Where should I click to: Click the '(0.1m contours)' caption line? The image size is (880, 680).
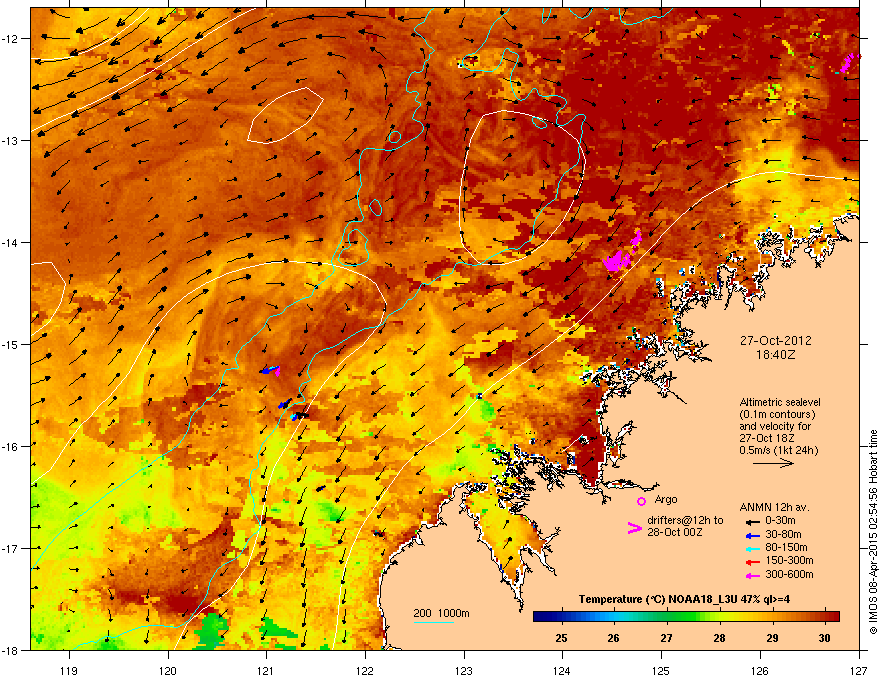pyautogui.click(x=777, y=414)
